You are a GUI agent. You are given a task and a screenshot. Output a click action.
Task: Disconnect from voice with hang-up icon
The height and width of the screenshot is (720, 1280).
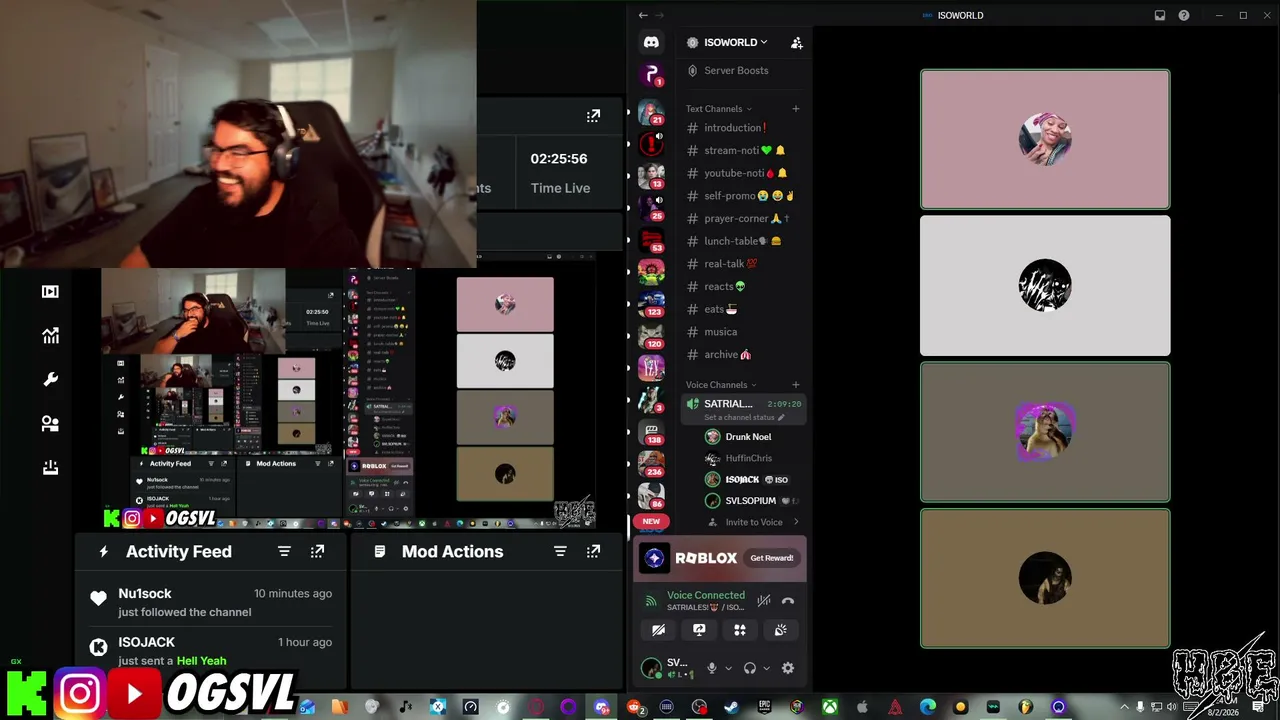(788, 601)
